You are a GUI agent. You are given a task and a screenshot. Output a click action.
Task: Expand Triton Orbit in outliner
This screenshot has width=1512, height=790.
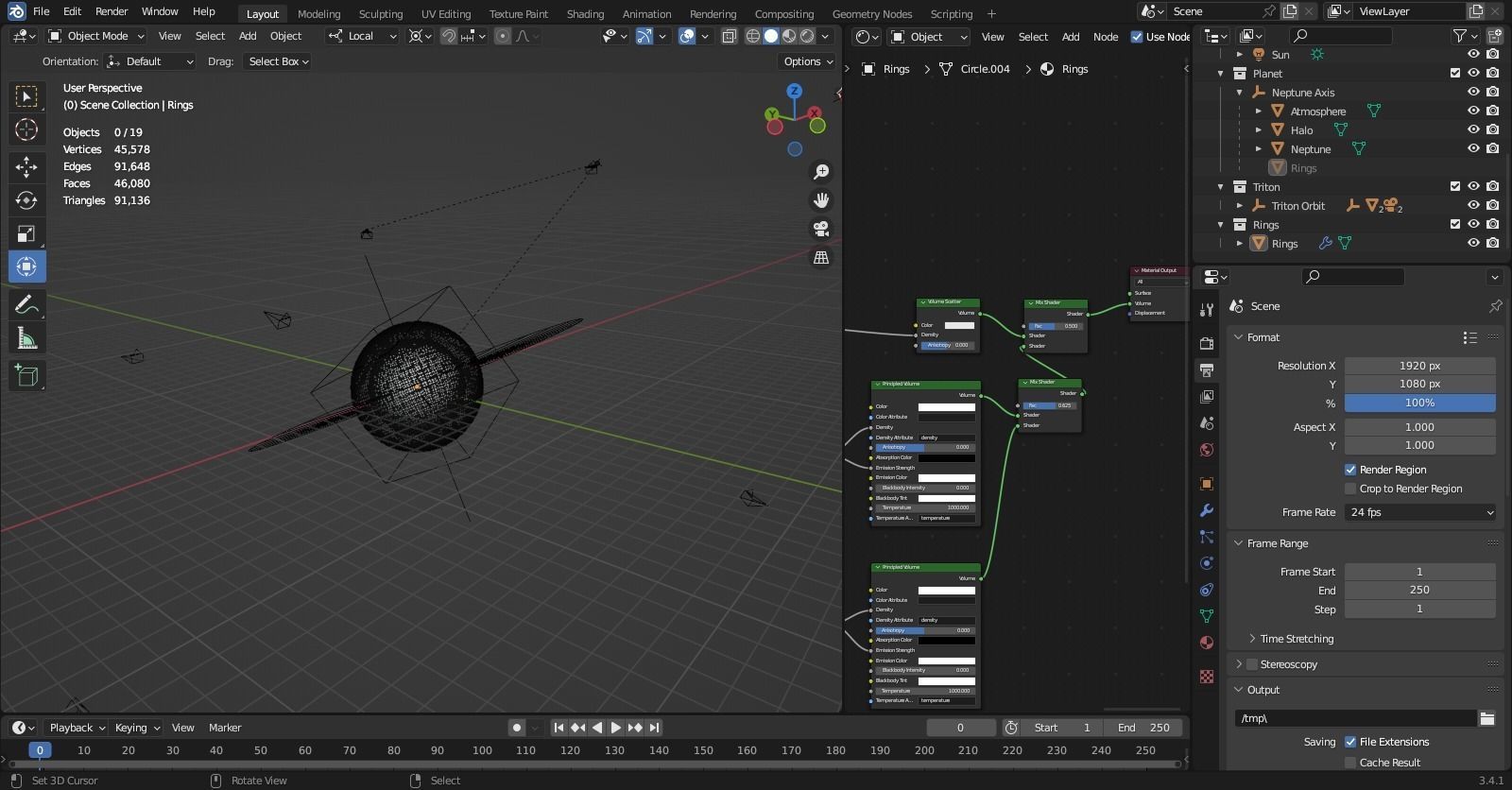pyautogui.click(x=1240, y=205)
